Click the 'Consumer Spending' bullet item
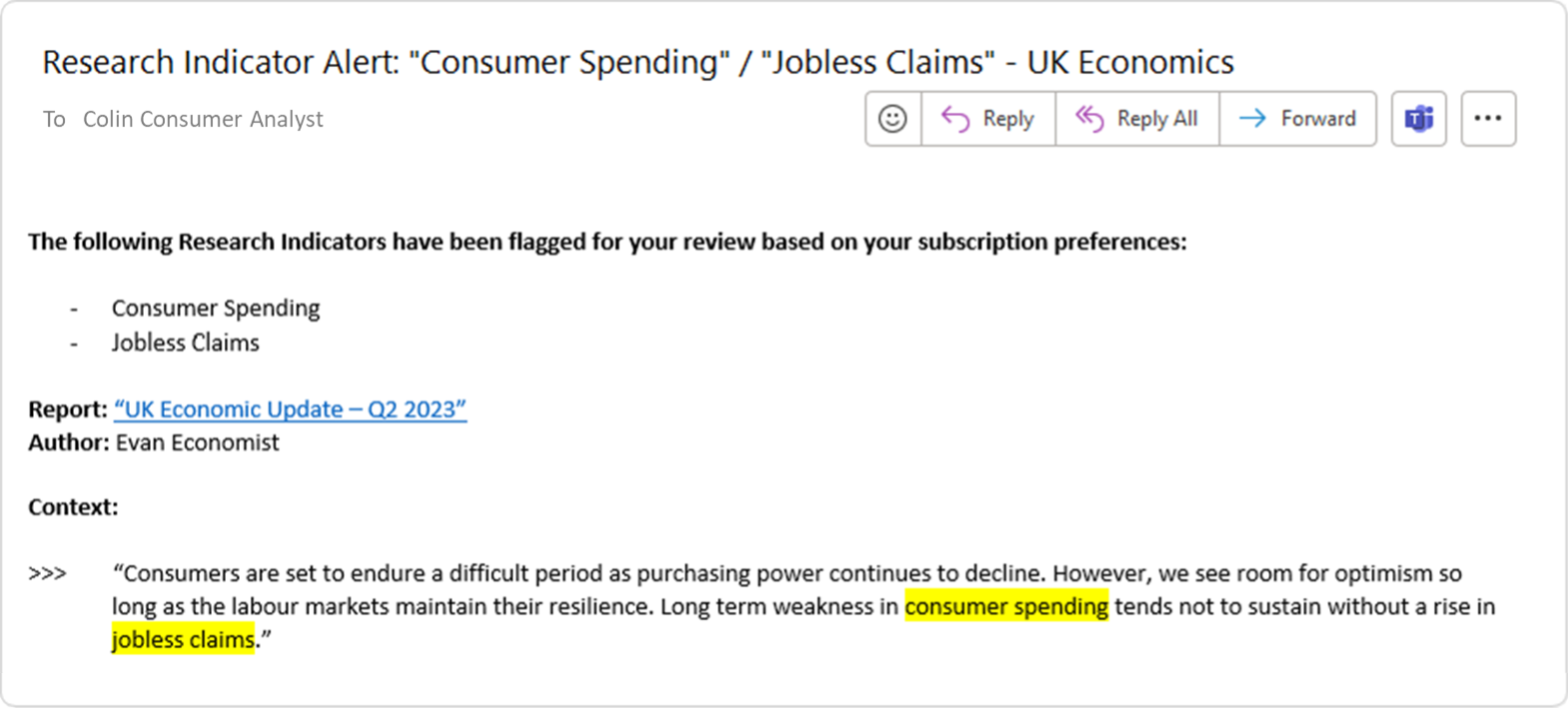The width and height of the screenshot is (1568, 708). [x=216, y=308]
